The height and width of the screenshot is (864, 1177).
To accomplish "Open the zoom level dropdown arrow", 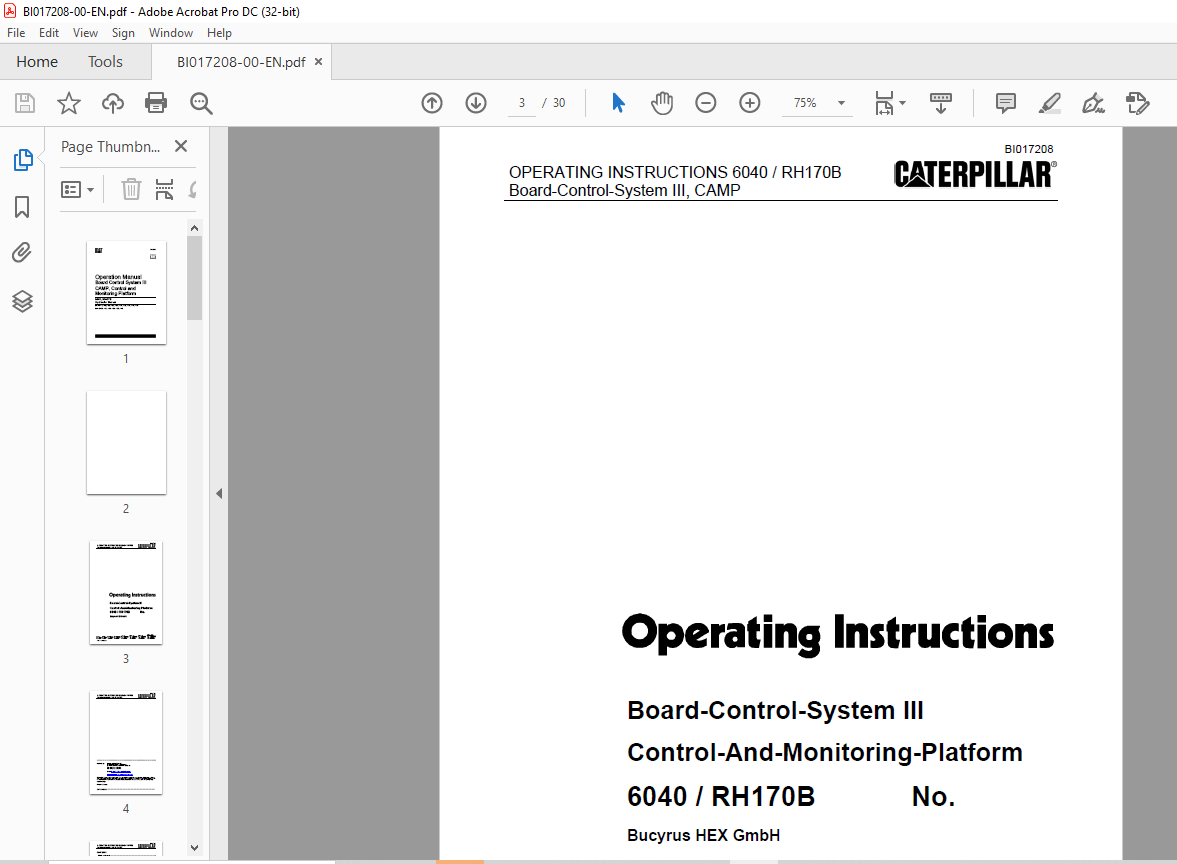I will click(x=841, y=103).
